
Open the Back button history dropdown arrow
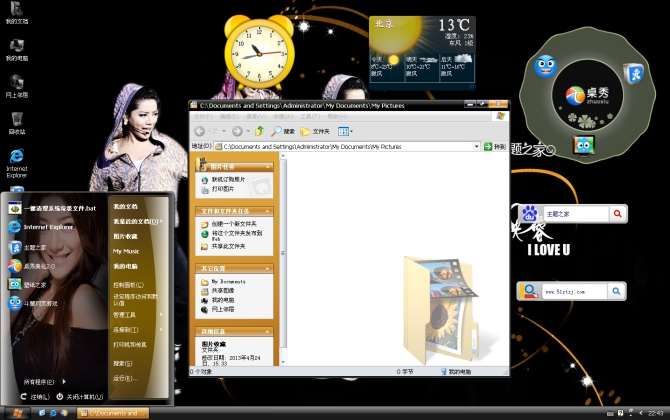point(223,131)
